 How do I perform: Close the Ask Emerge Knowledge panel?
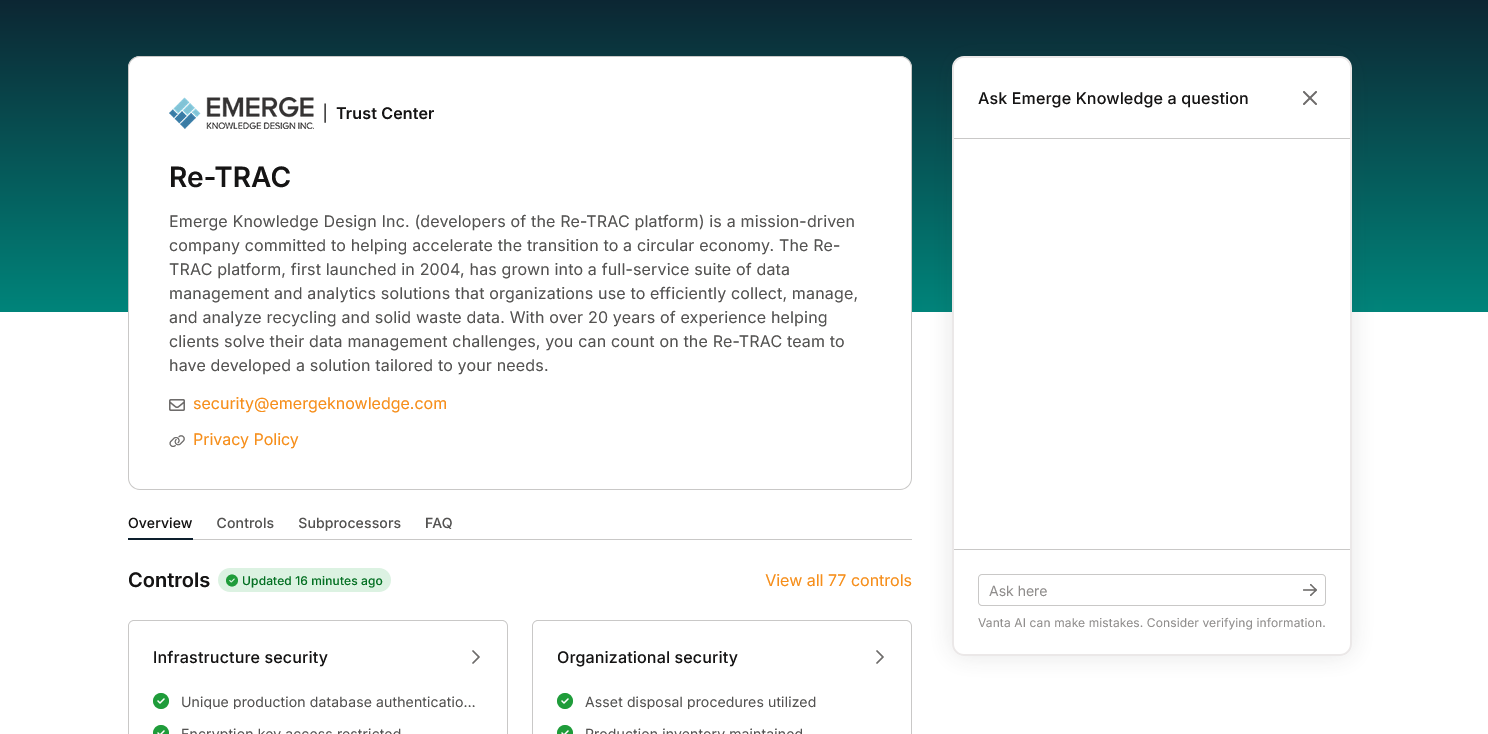click(1310, 98)
